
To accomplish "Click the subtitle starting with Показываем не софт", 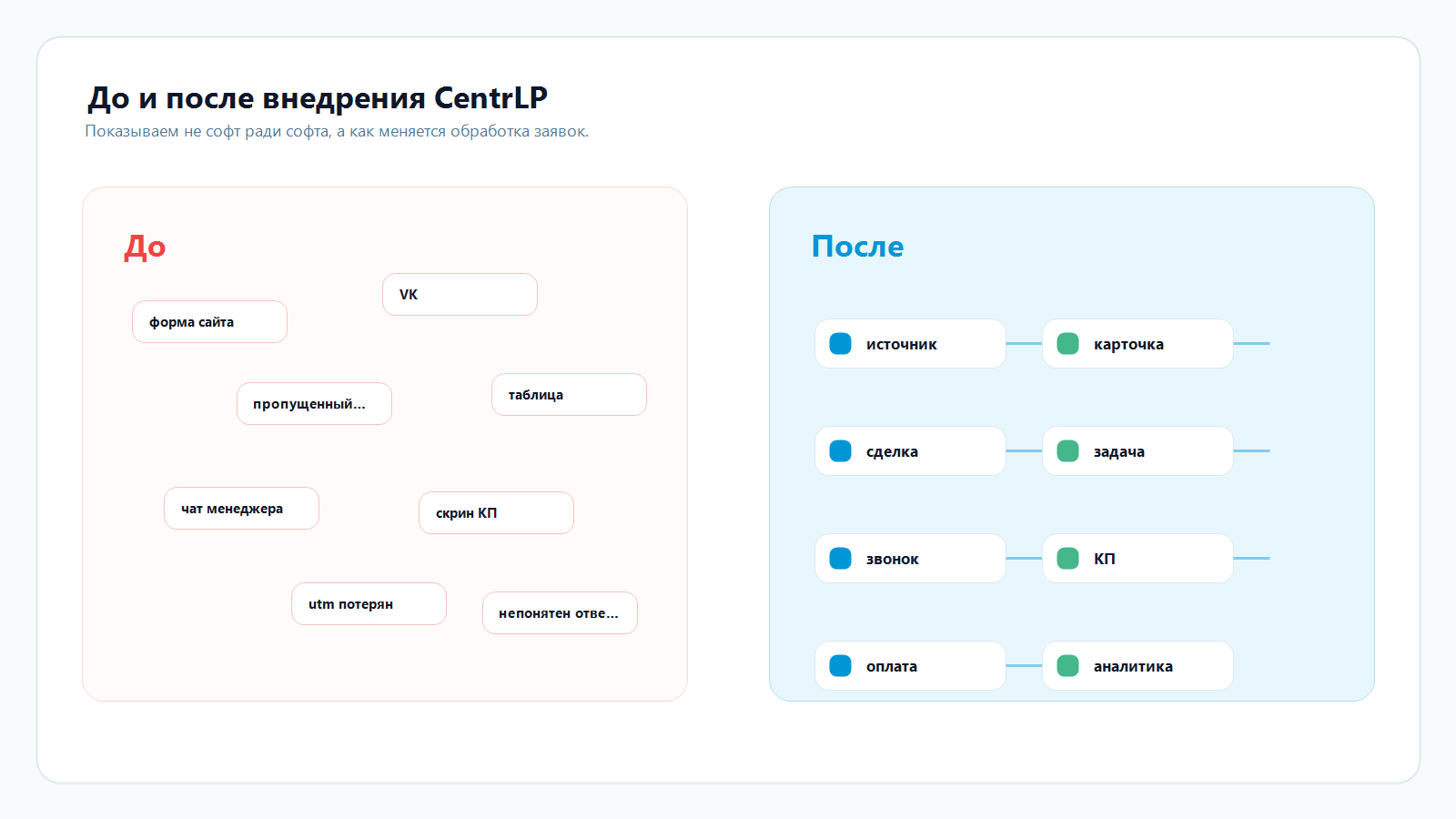I will (x=337, y=132).
